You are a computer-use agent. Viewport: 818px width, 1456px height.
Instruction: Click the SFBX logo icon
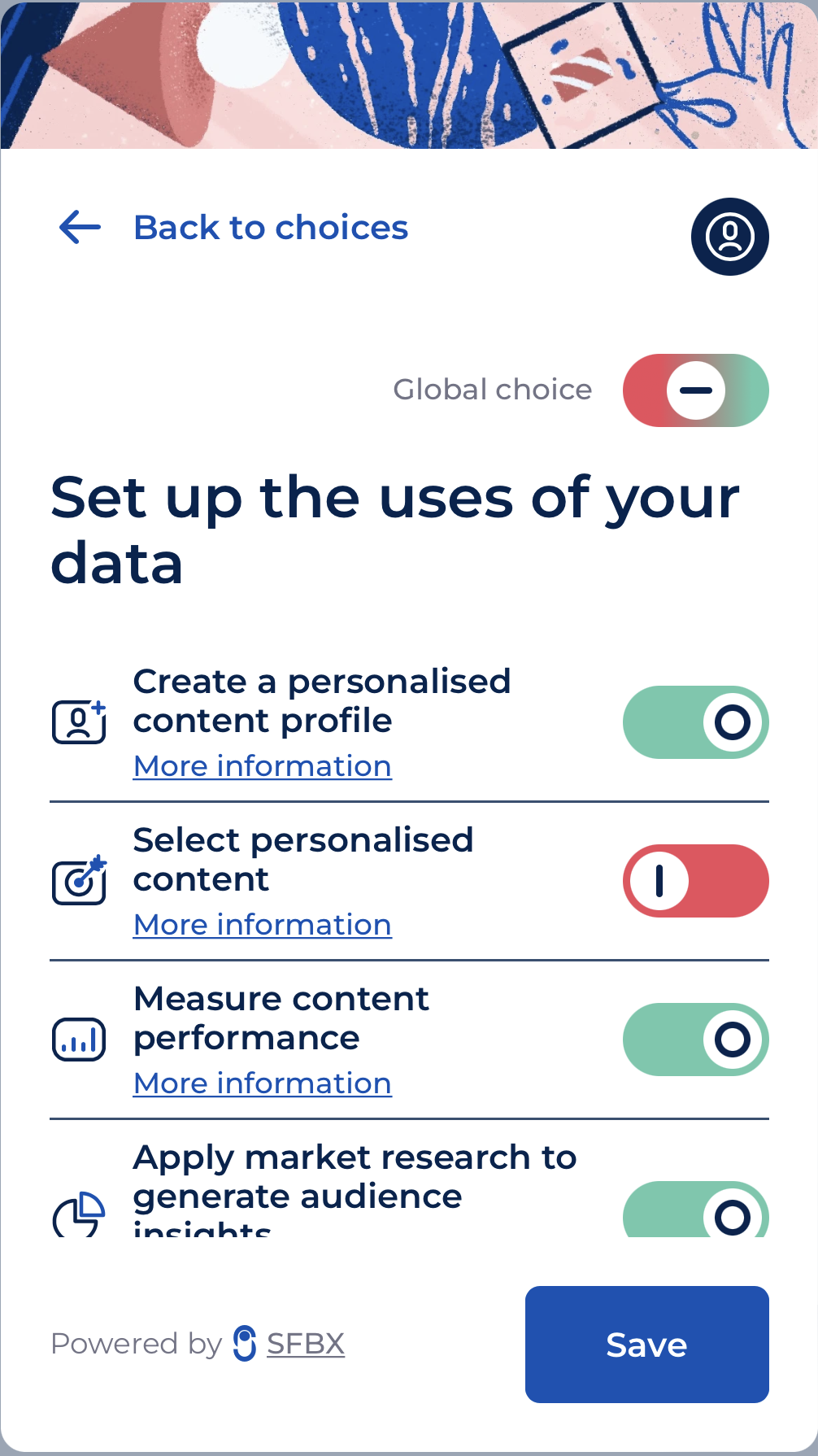point(245,1344)
